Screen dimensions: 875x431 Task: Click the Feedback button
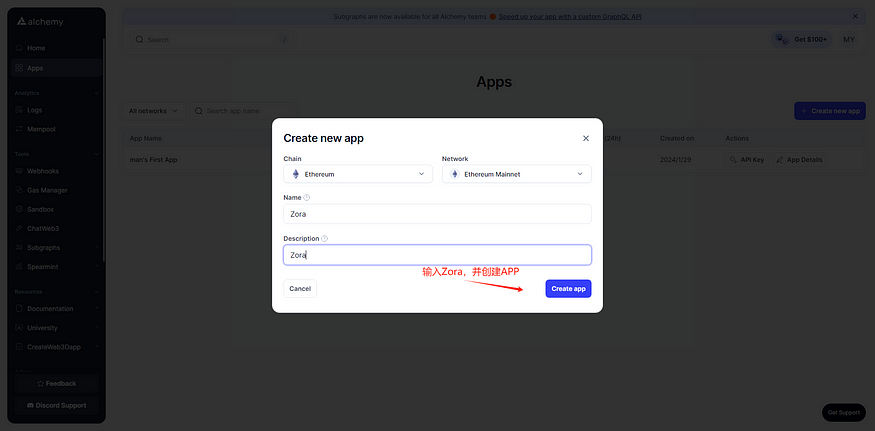point(56,384)
